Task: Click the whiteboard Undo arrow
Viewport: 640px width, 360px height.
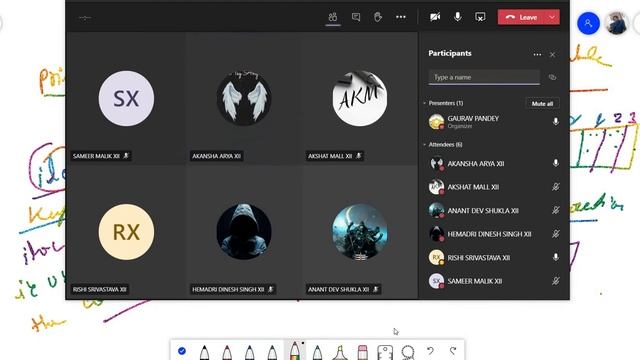Action: pos(430,351)
